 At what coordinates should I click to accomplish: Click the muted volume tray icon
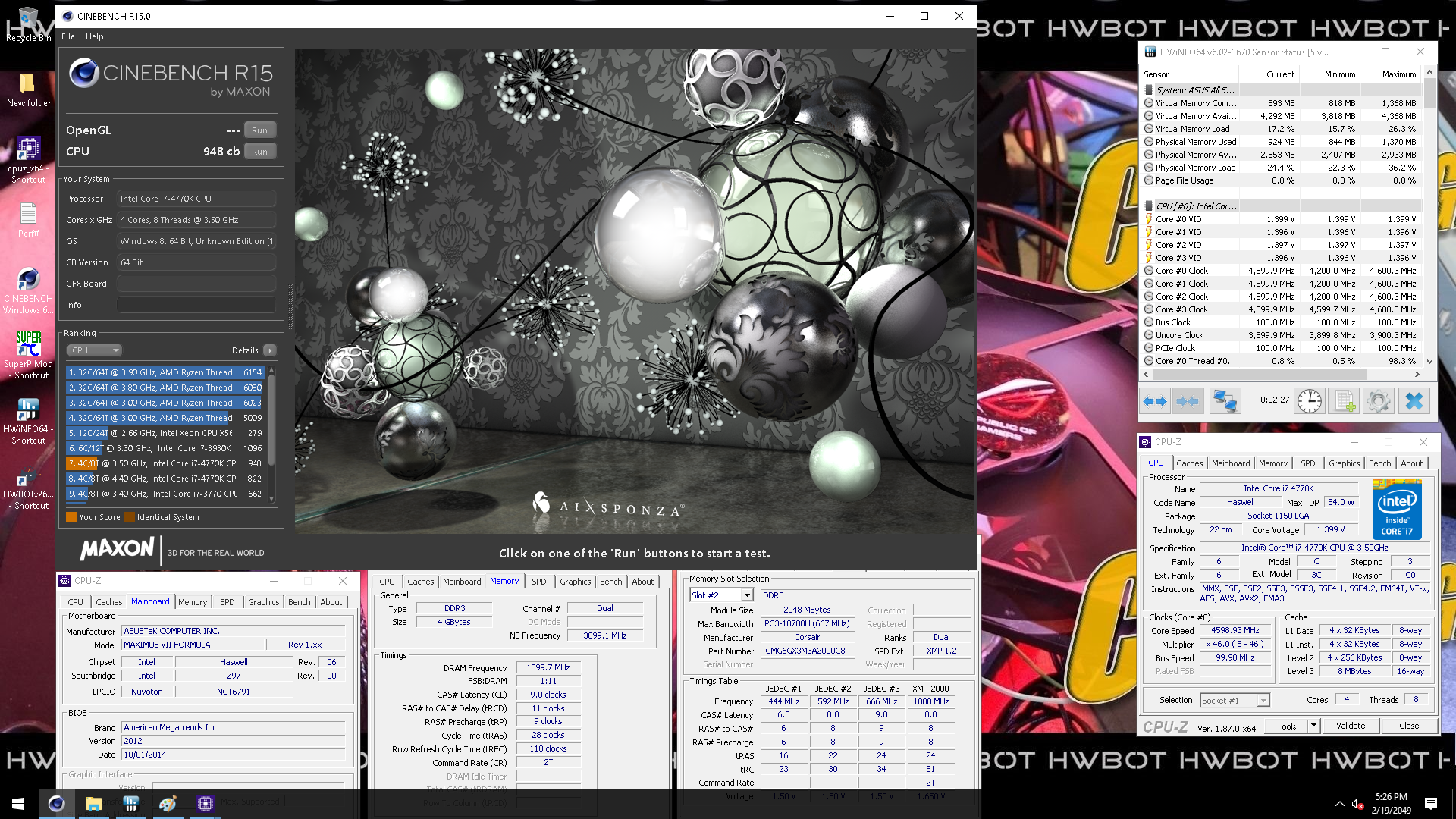pyautogui.click(x=1358, y=804)
